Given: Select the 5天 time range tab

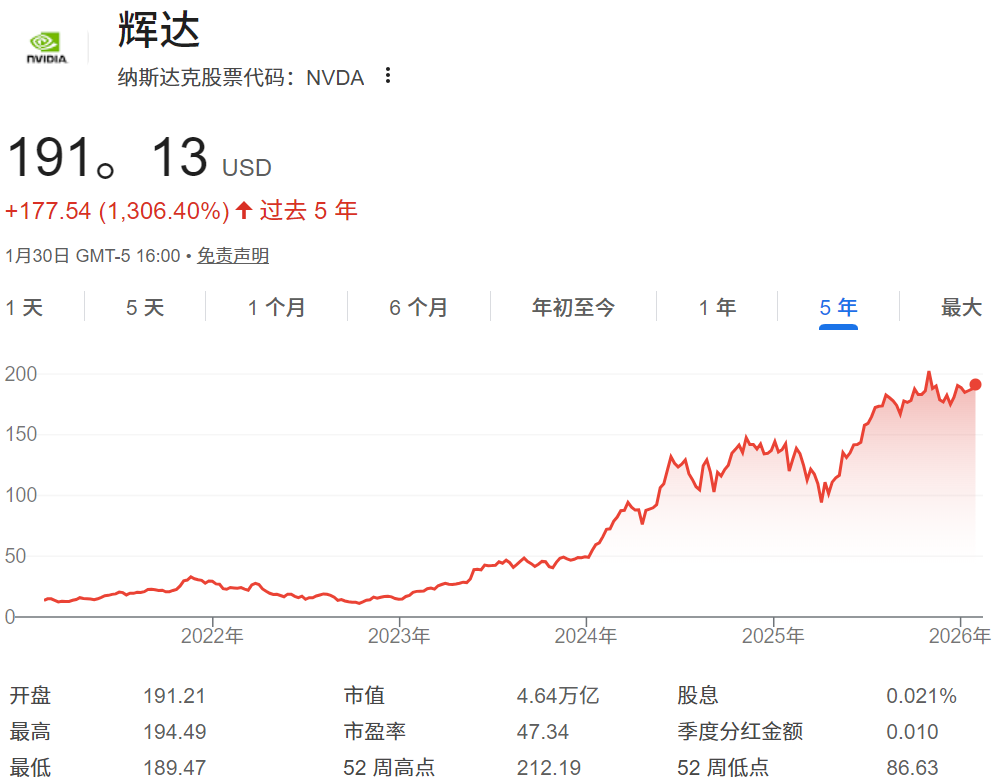Looking at the screenshot, I should click(145, 308).
